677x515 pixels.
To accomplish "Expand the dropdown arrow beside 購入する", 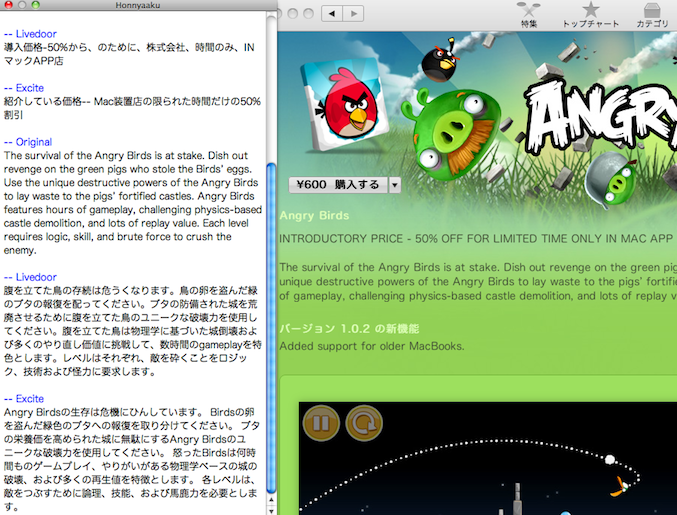I will click(395, 185).
